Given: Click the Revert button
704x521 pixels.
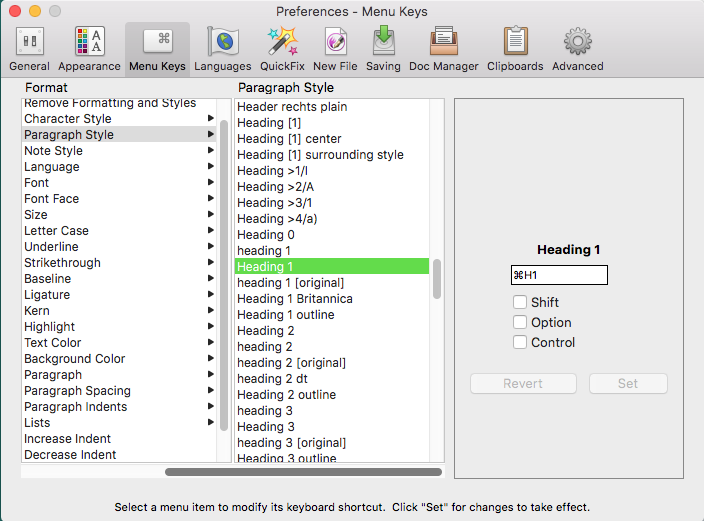Looking at the screenshot, I should pos(523,383).
